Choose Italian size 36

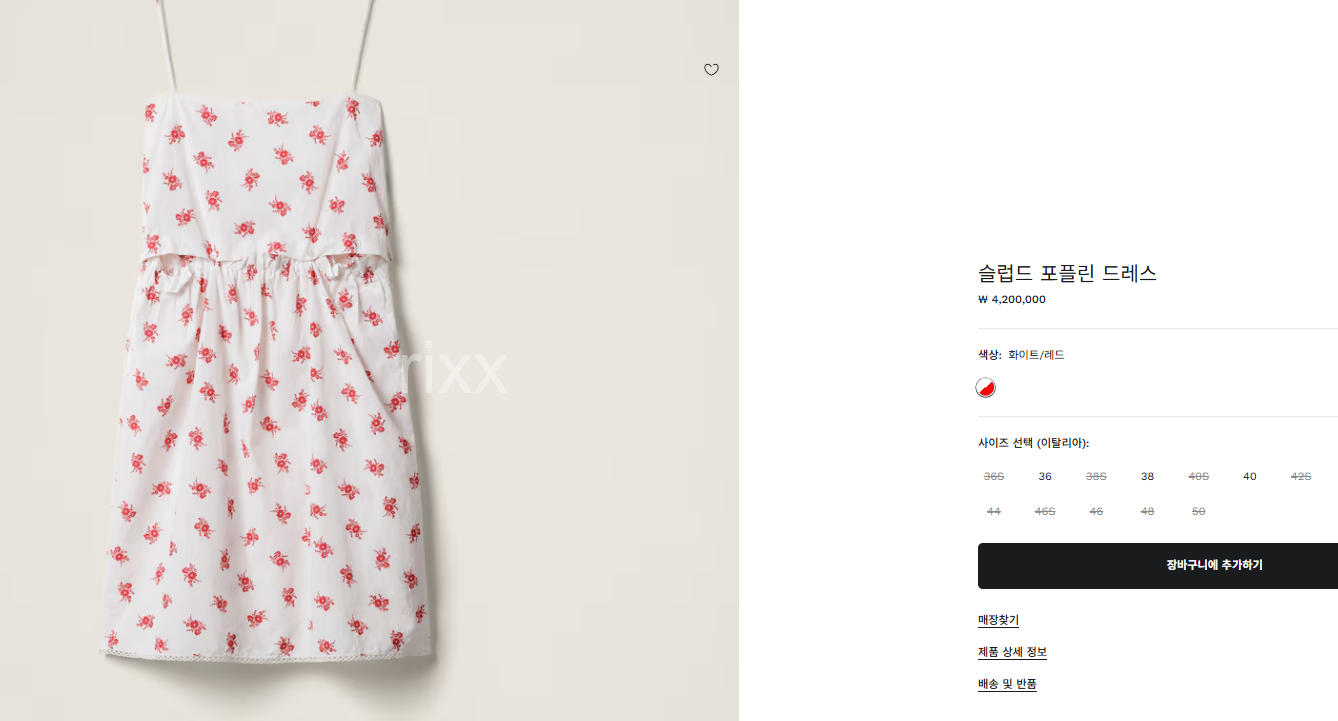tap(1045, 477)
